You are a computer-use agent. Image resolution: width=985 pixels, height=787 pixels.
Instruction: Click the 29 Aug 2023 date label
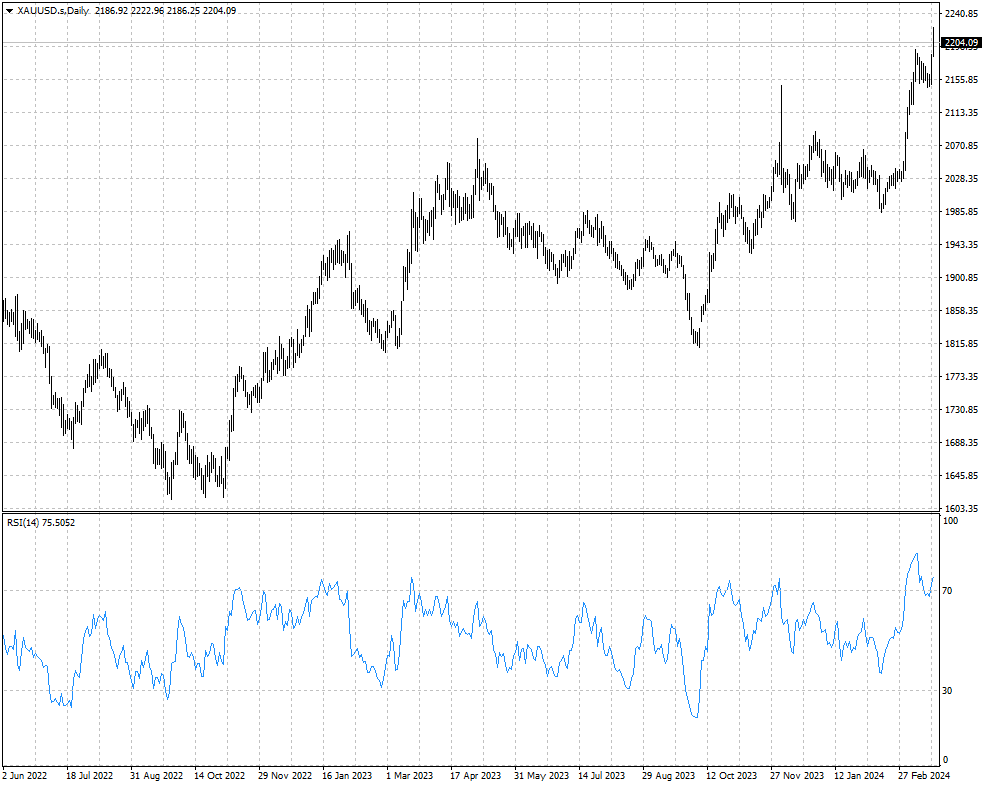pos(669,775)
